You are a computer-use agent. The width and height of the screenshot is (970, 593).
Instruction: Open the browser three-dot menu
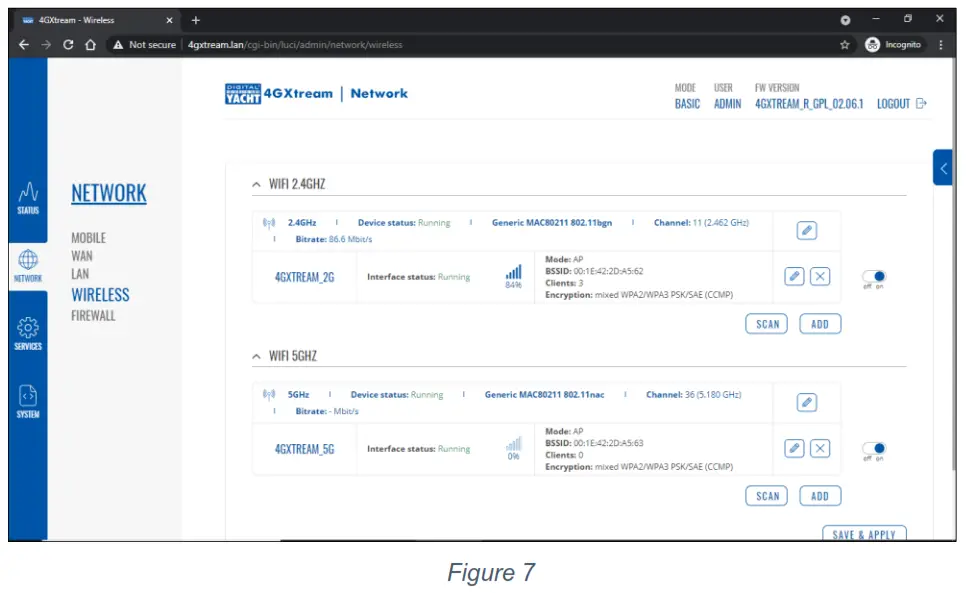point(941,45)
